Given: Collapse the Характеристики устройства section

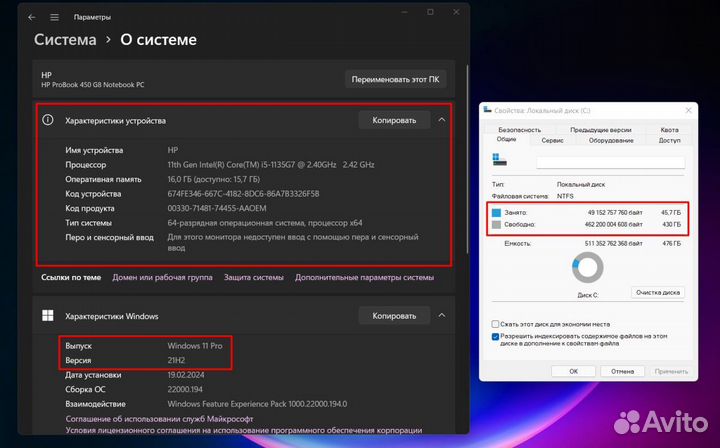Looking at the screenshot, I should (x=441, y=120).
